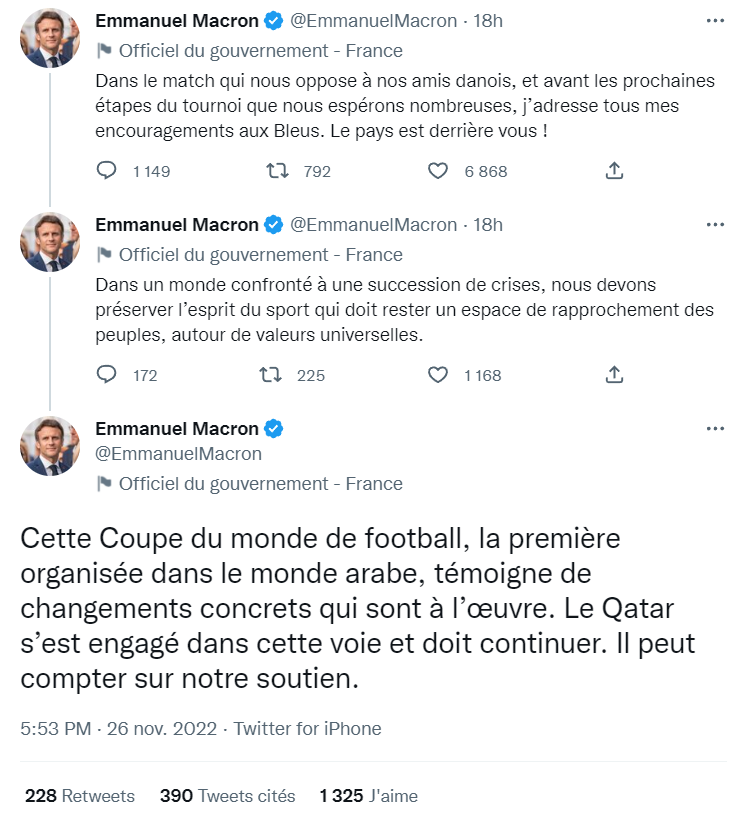View the 390 Tweets cités
747x824 pixels.
228,796
